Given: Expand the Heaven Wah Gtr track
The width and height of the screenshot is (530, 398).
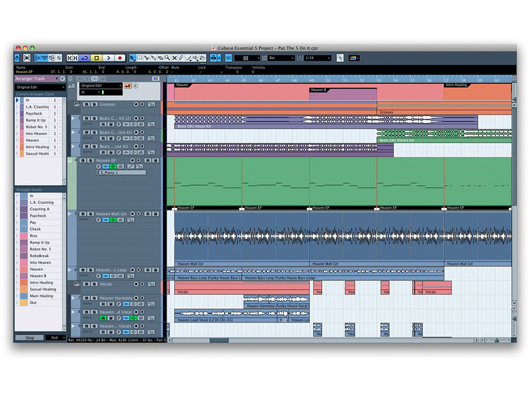Looking at the screenshot, I should tap(70, 214).
